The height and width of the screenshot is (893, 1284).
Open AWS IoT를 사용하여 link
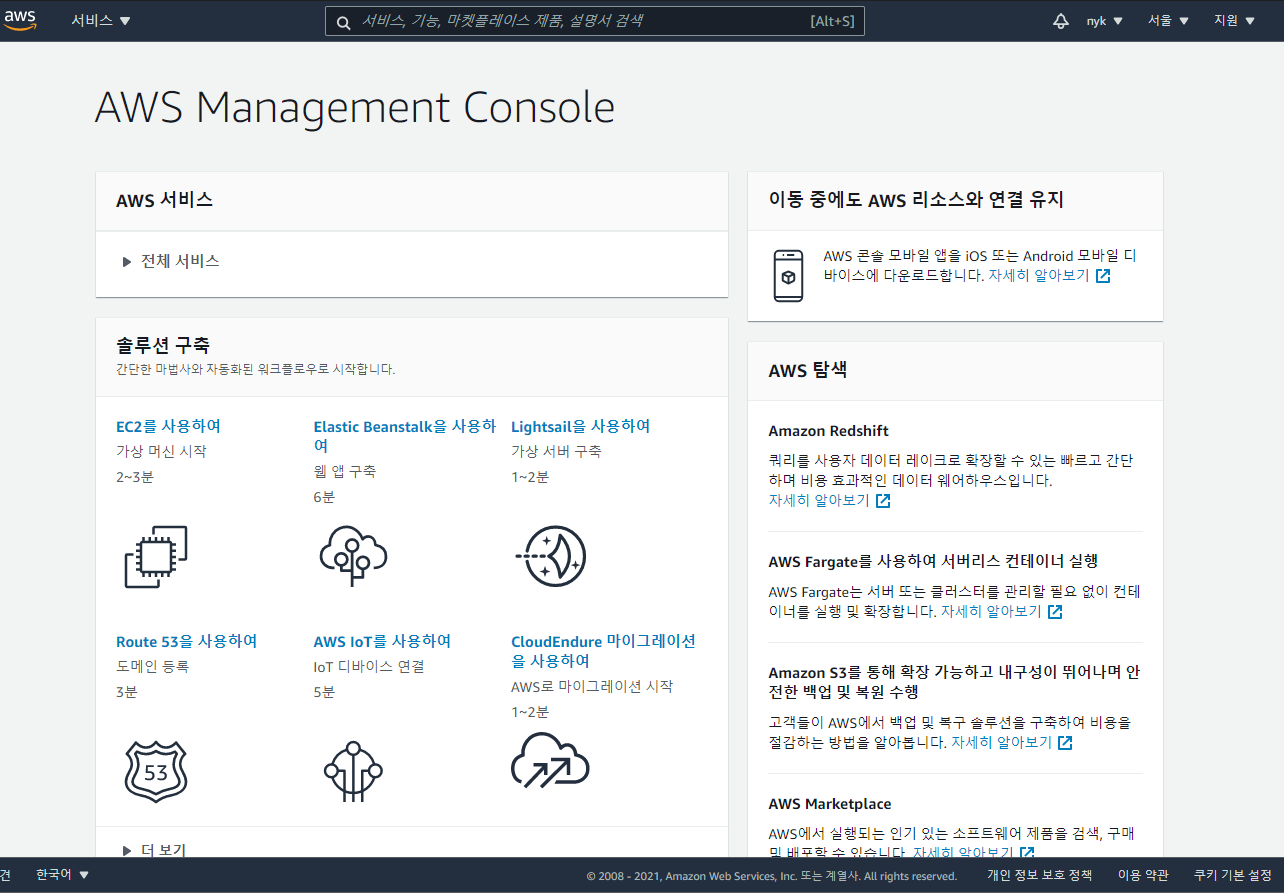382,641
